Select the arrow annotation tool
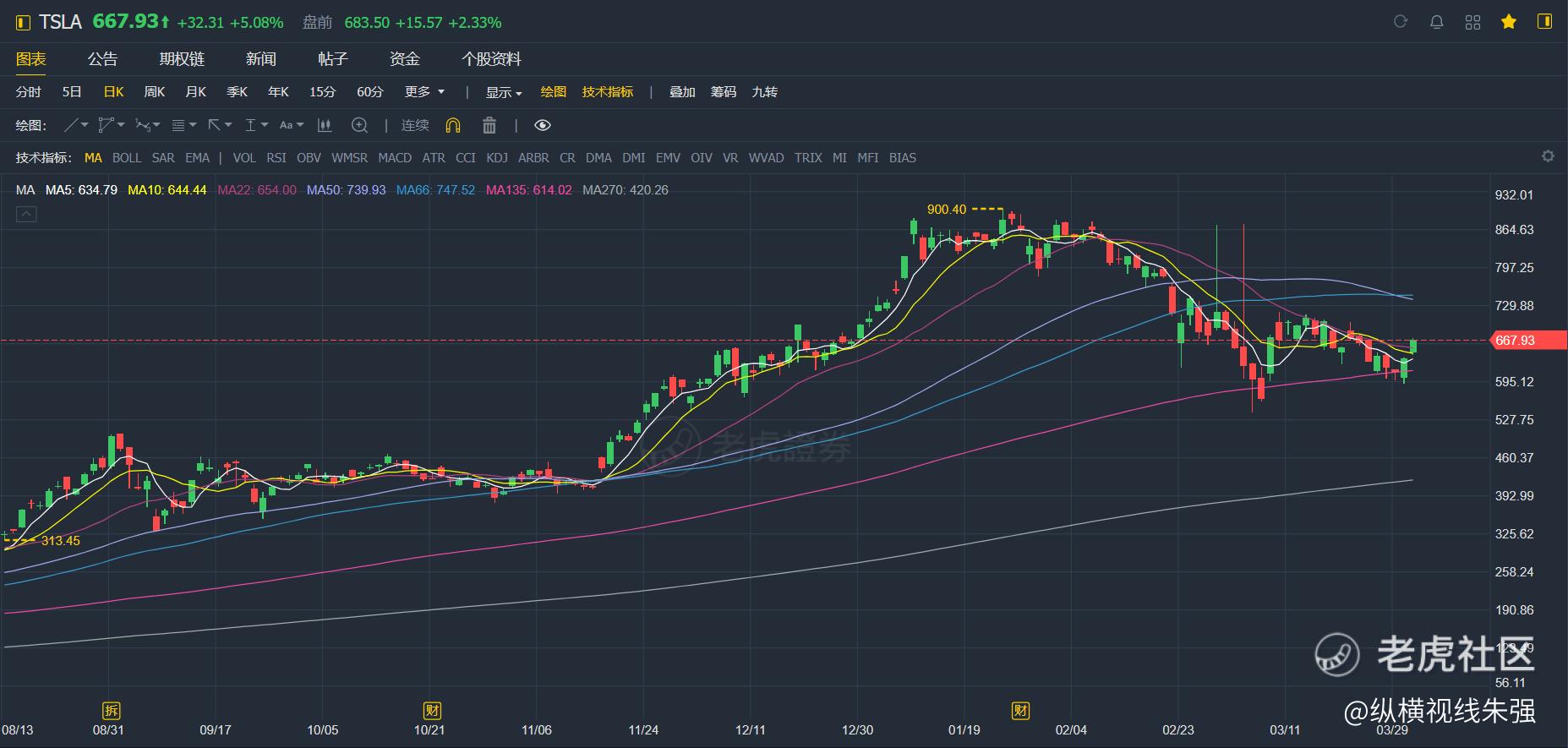 [x=215, y=125]
